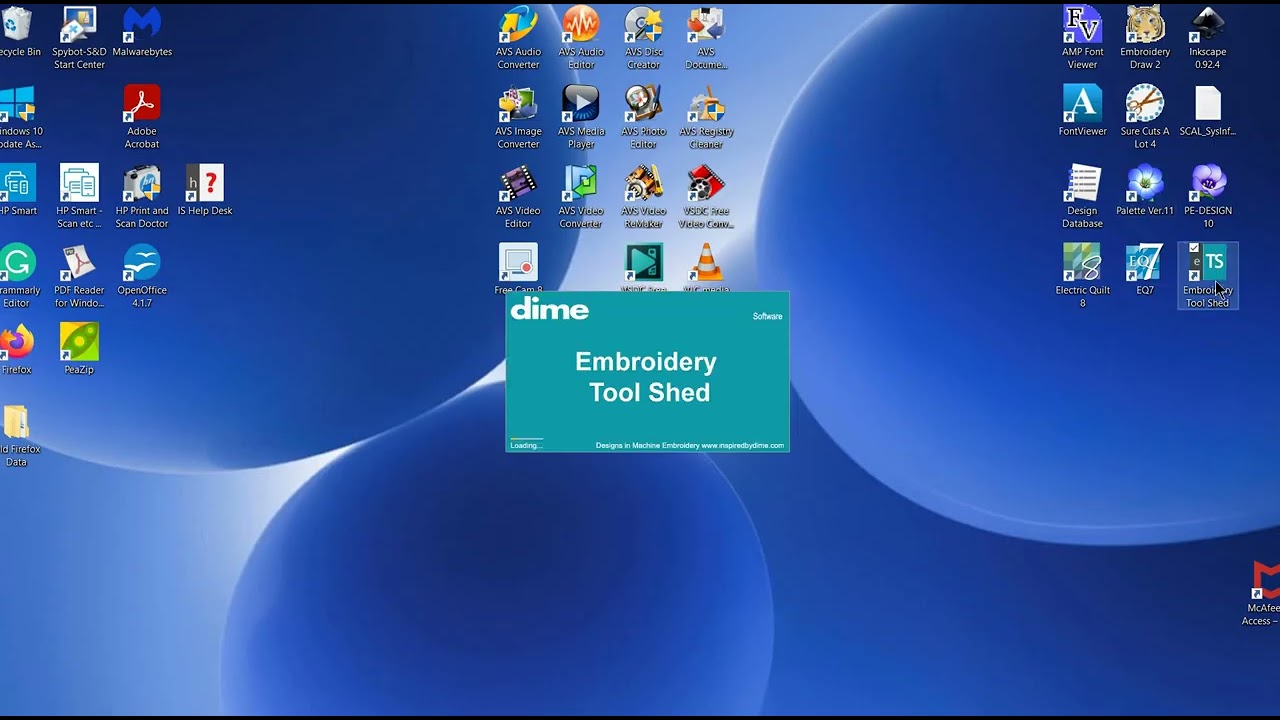Select the AVS Registry Cleaner shortcut

[x=706, y=117]
